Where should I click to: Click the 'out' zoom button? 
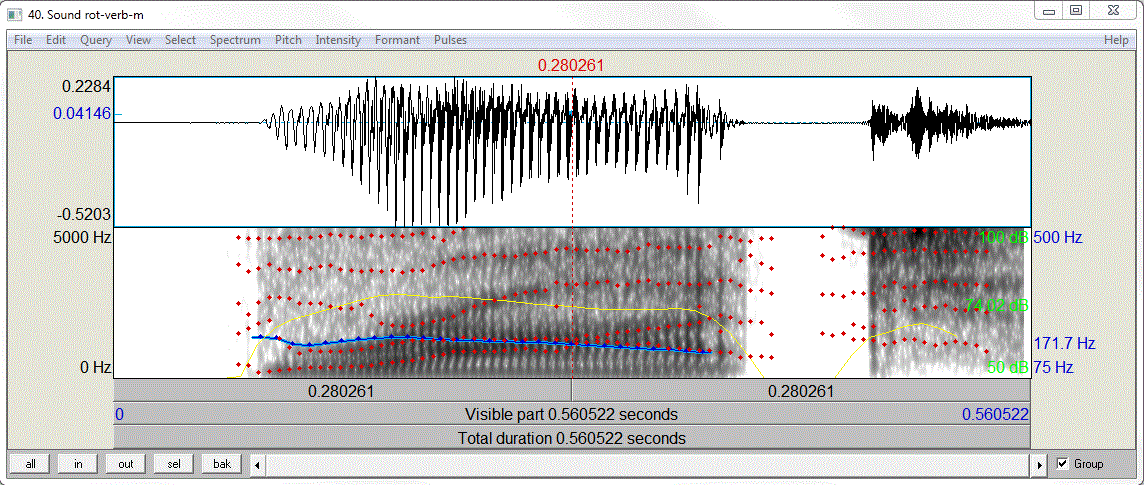point(126,464)
